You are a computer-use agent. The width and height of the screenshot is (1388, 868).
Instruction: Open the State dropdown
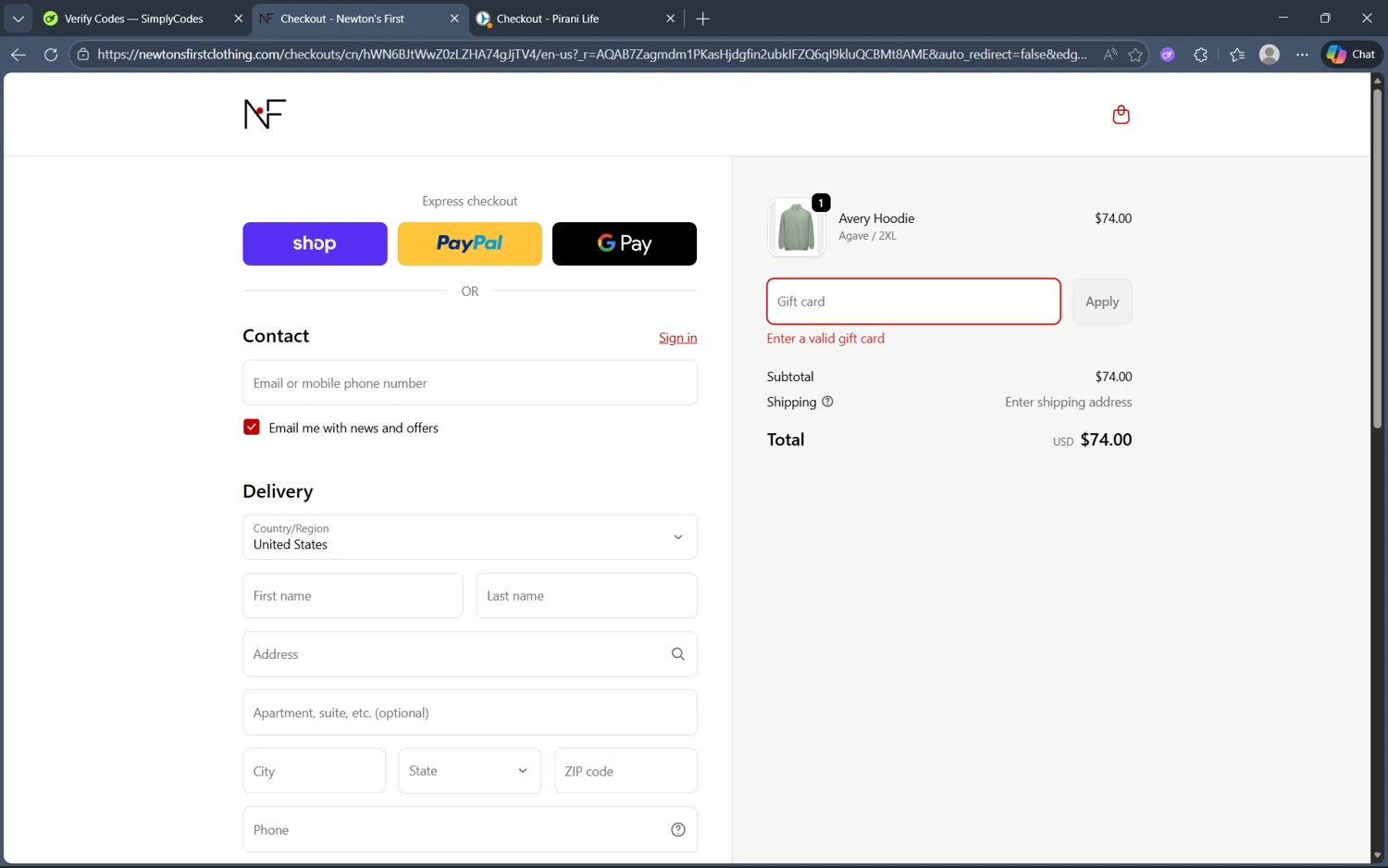[469, 771]
